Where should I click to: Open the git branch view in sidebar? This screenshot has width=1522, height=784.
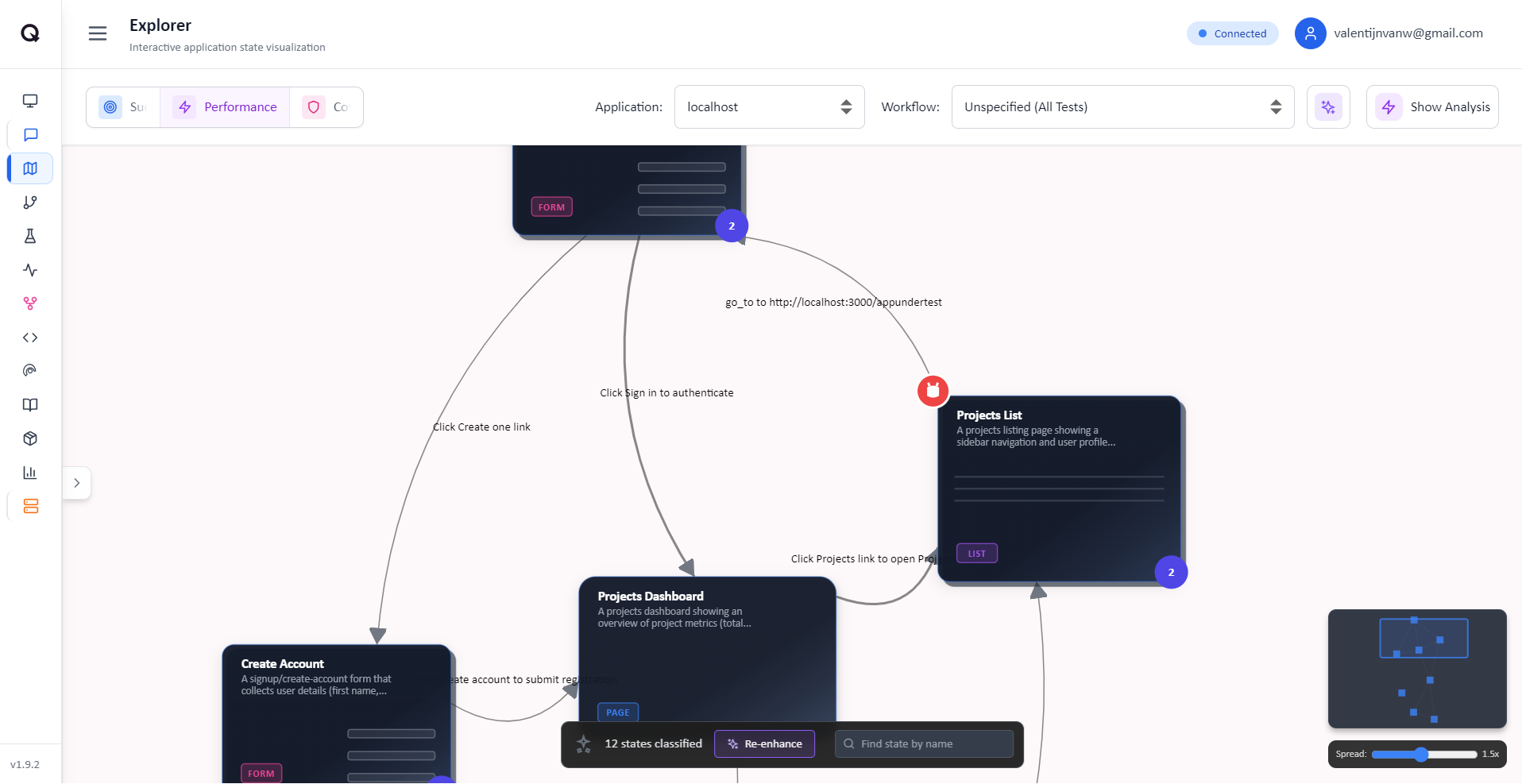(x=29, y=202)
